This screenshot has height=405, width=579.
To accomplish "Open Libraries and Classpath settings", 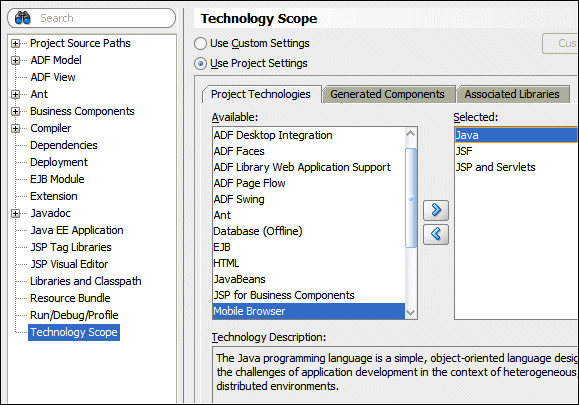I will pyautogui.click(x=86, y=281).
